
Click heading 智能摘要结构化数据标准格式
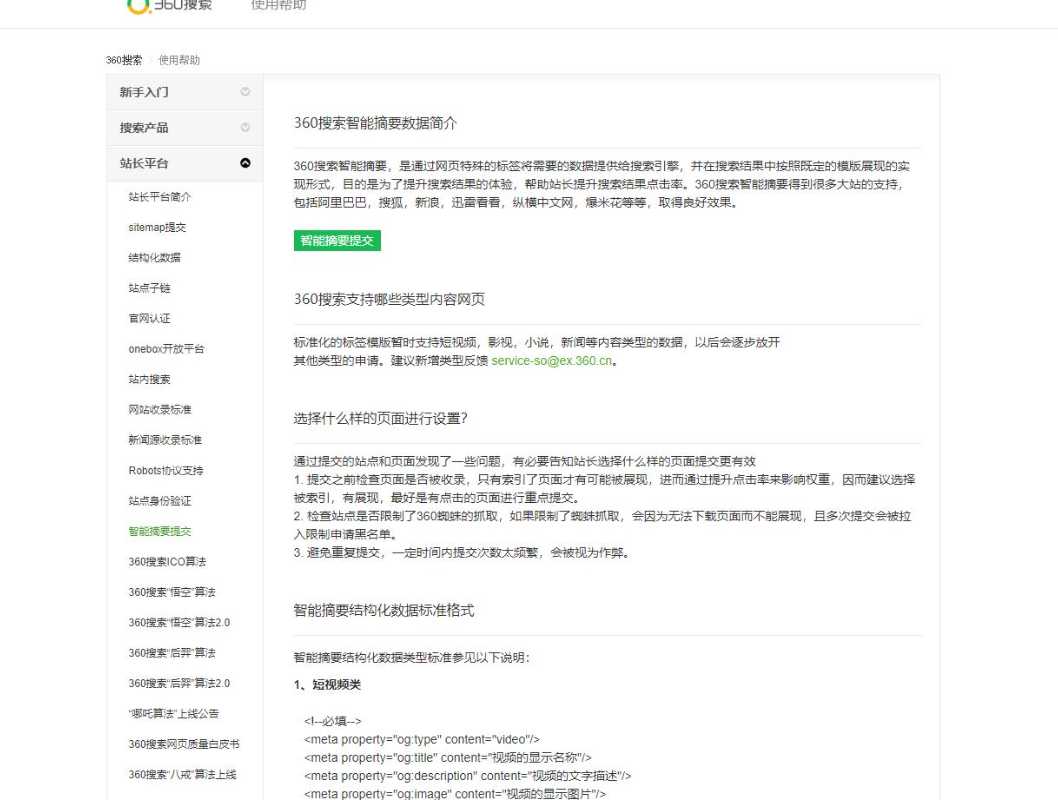tap(384, 610)
